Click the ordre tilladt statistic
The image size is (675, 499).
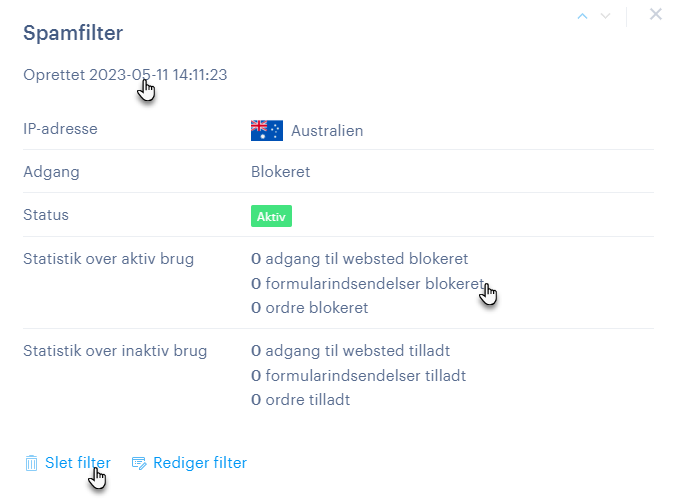tap(300, 399)
